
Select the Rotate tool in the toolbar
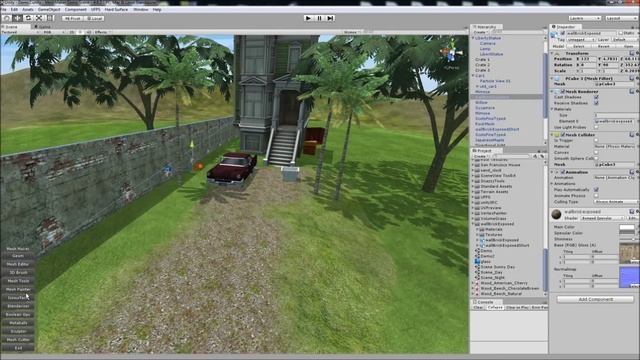[28, 18]
